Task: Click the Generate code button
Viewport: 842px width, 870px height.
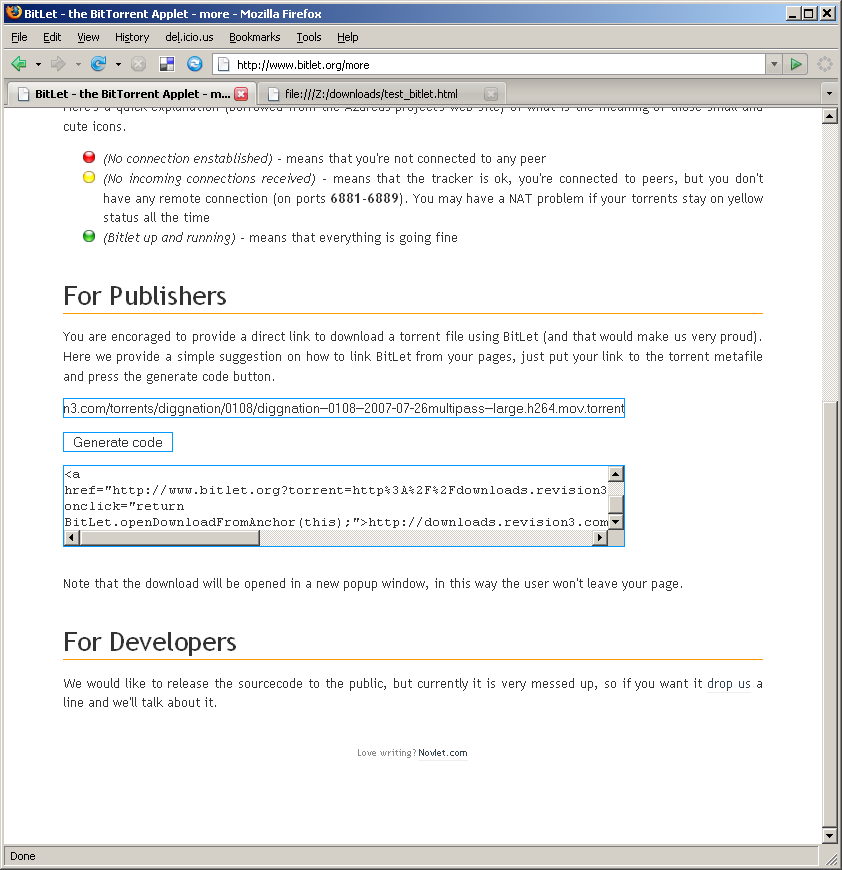Action: click(118, 442)
